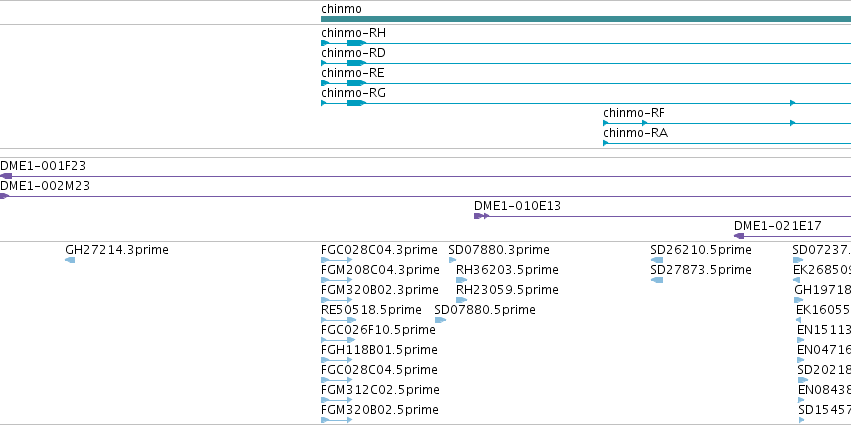The image size is (851, 425).
Task: Open the chinmo-RA transcript label
Action: 636,133
